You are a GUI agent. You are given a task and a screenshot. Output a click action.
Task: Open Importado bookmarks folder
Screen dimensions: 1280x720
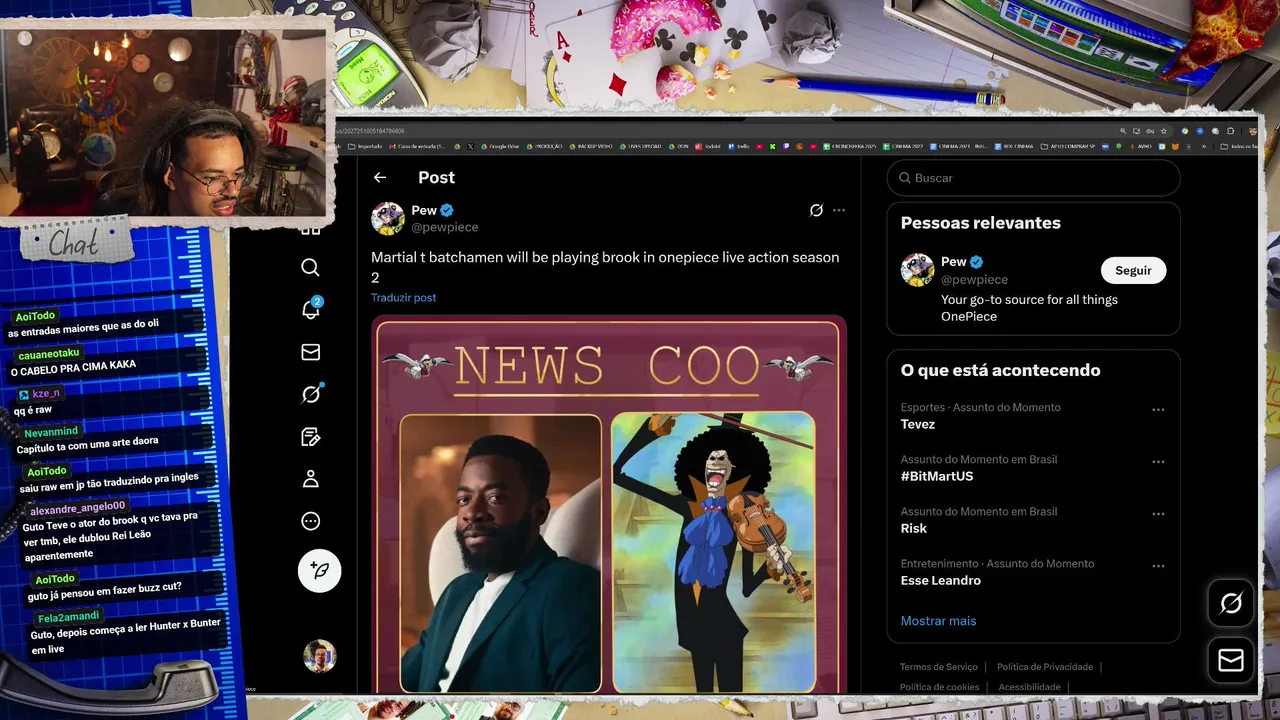[365, 146]
